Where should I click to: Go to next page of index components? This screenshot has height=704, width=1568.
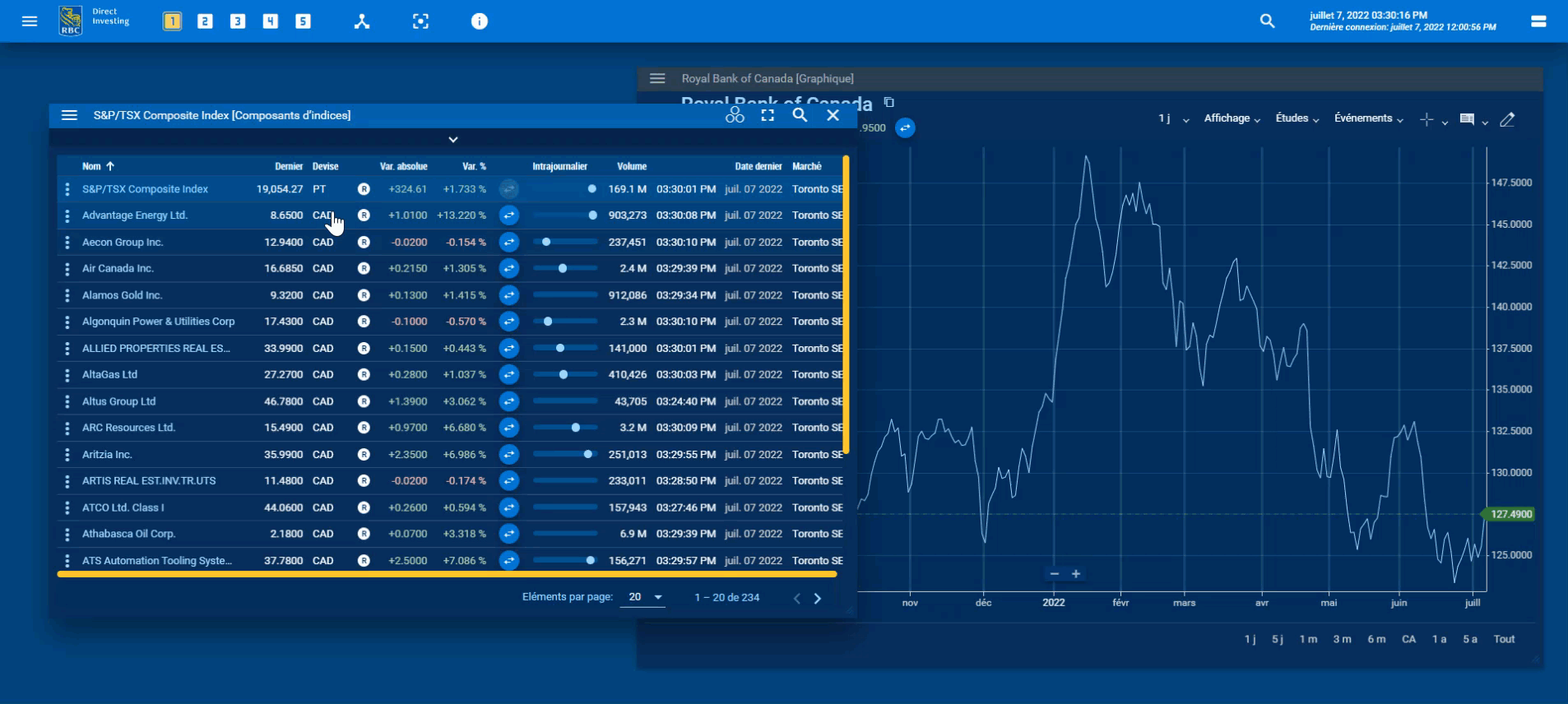(x=817, y=599)
